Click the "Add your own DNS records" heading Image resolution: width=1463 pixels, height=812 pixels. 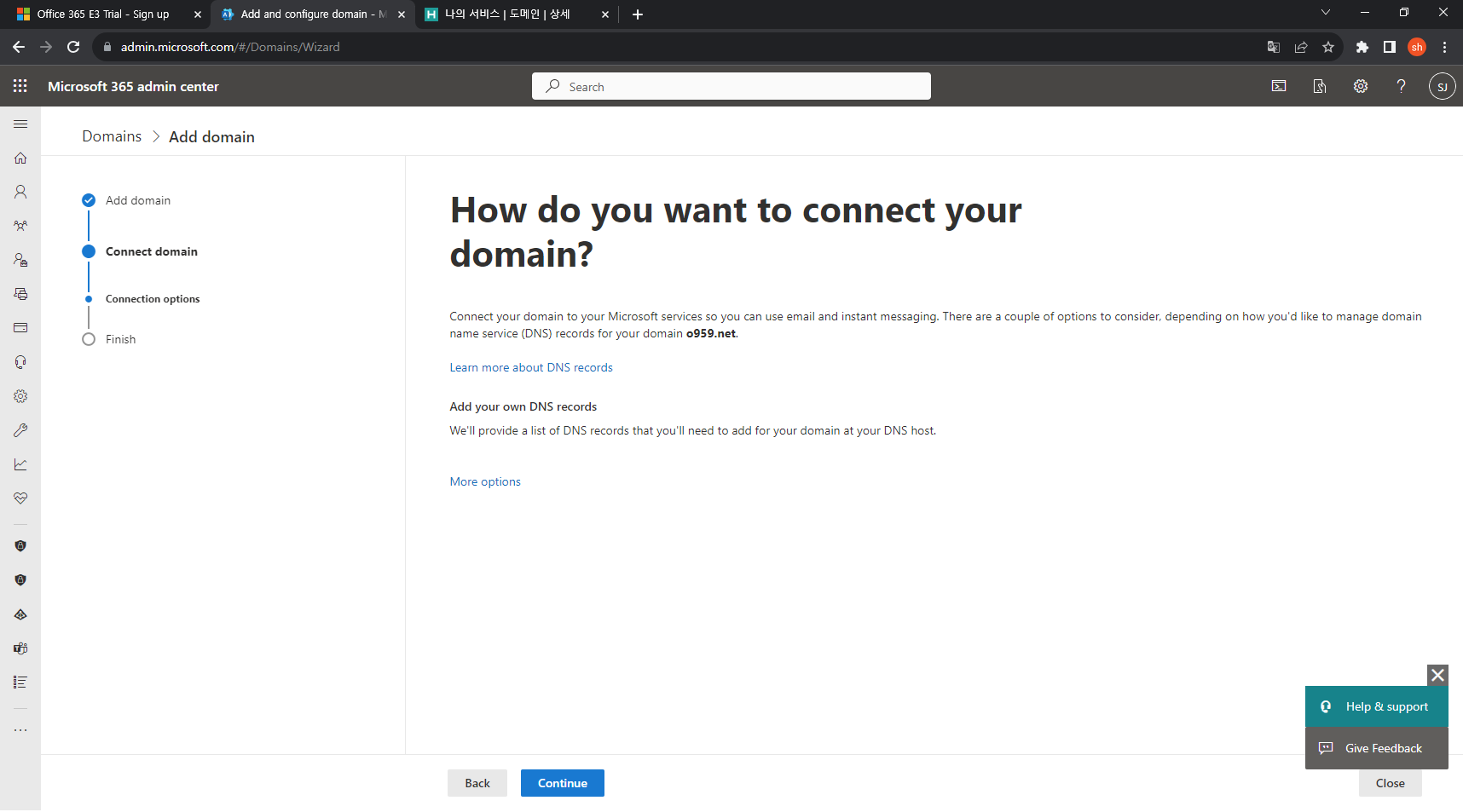tap(523, 406)
